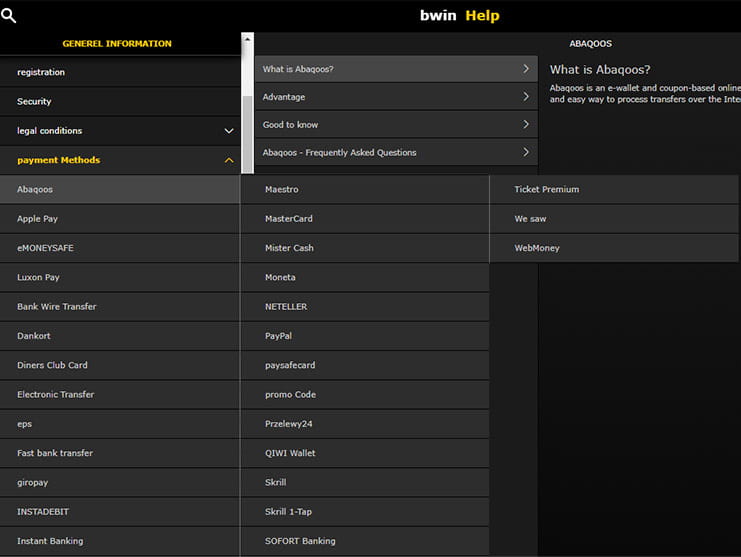
Task: Select Fast bank transfer option
Action: (120, 453)
